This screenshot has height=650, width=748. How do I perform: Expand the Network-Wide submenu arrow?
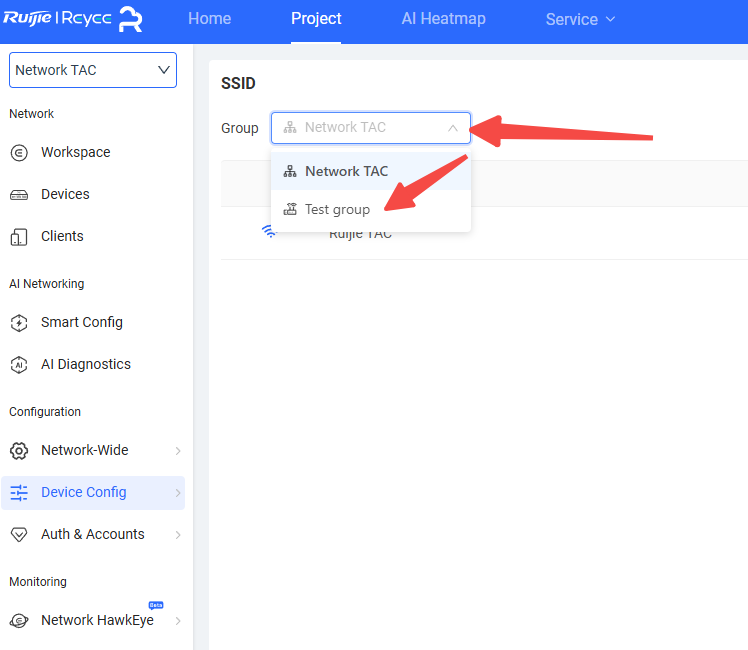pyautogui.click(x=178, y=451)
